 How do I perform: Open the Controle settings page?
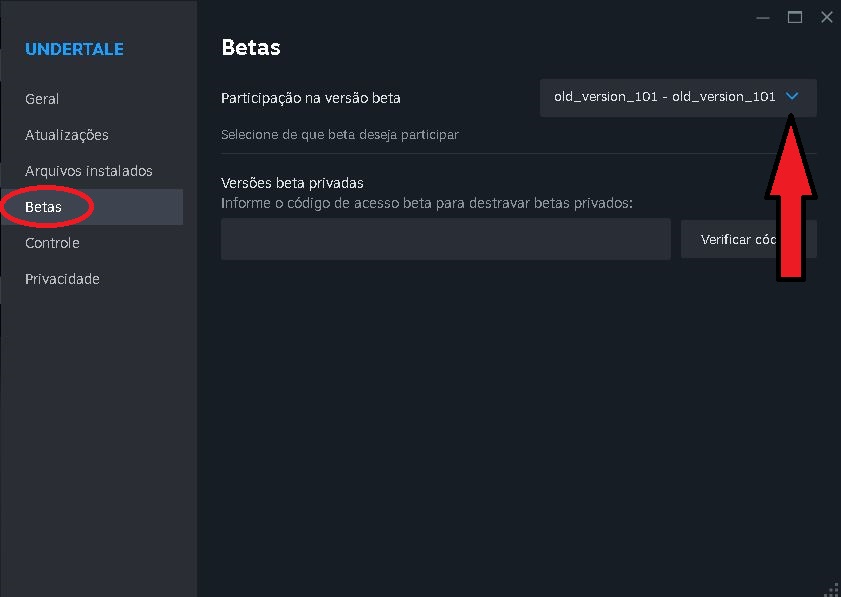pyautogui.click(x=52, y=243)
